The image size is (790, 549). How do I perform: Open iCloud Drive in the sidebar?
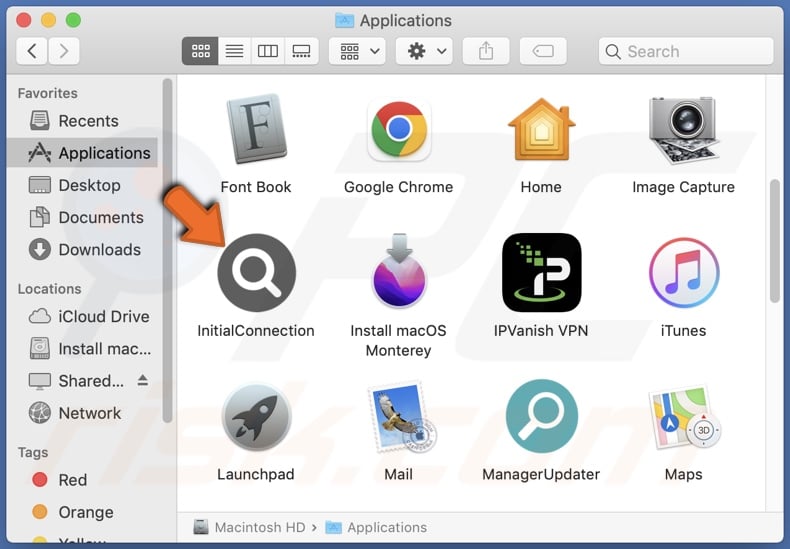click(83, 316)
